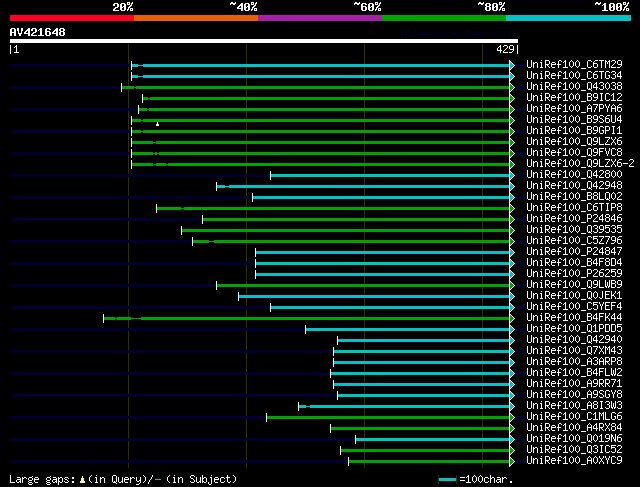
Task: Click the arrowhead at end of UniRef100_A0XYC9
Action: pyautogui.click(x=512, y=462)
